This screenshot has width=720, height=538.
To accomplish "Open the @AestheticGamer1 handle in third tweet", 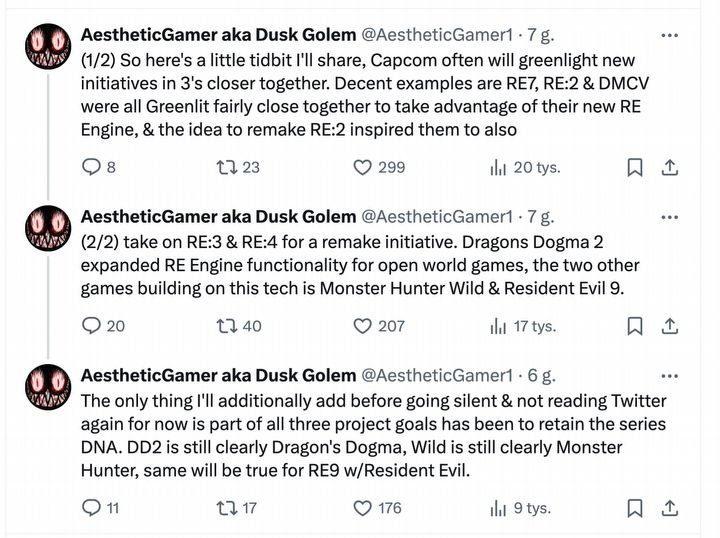I will pos(436,375).
